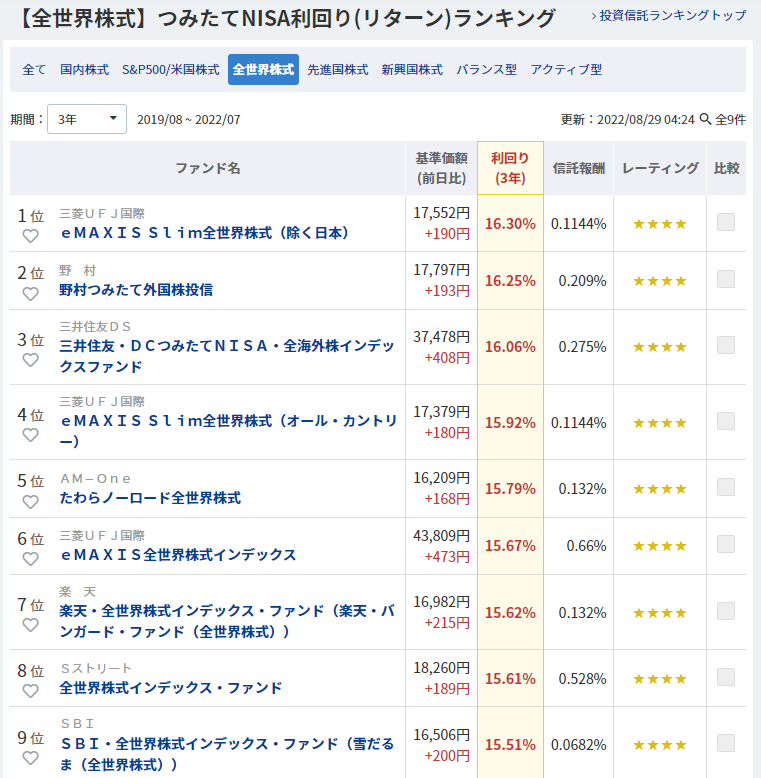Click date range 2019/08～2022/07 text
This screenshot has height=778, width=761.
pos(189,120)
